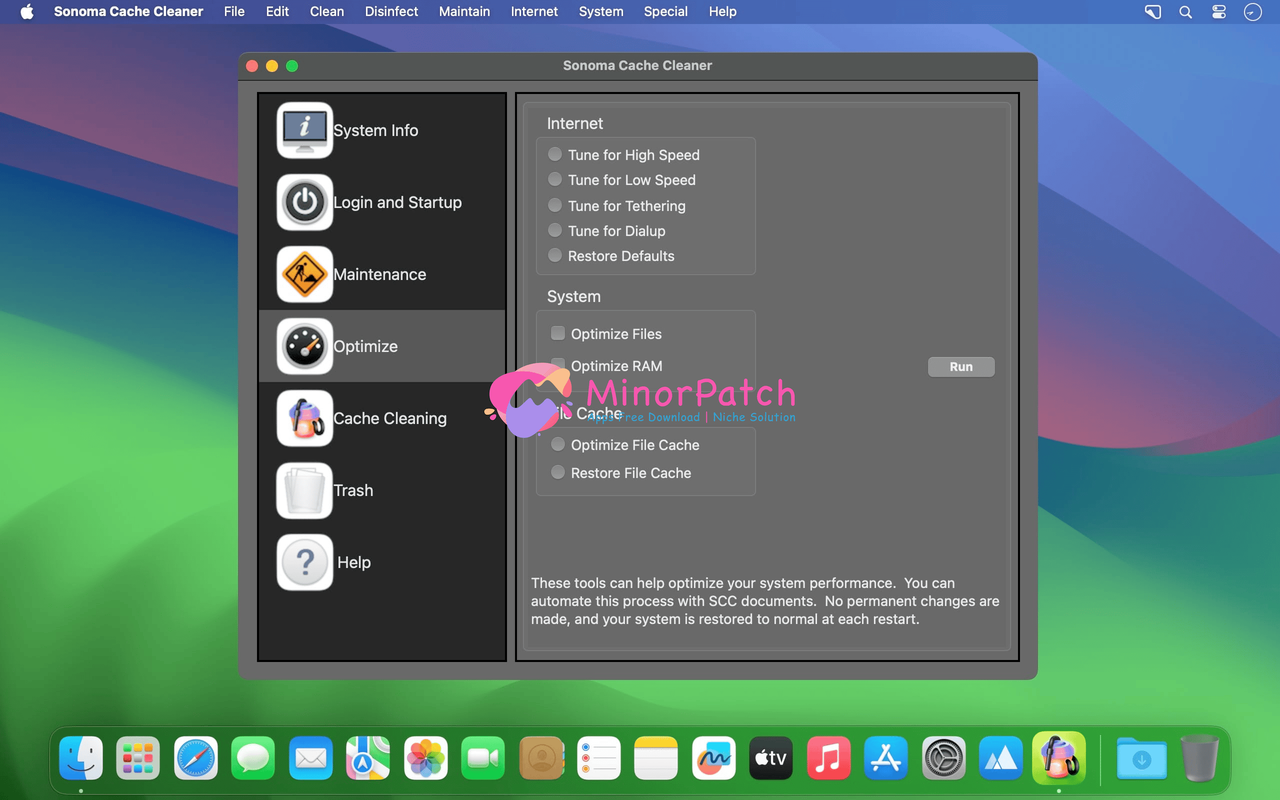Open the Edit menu

pos(278,12)
